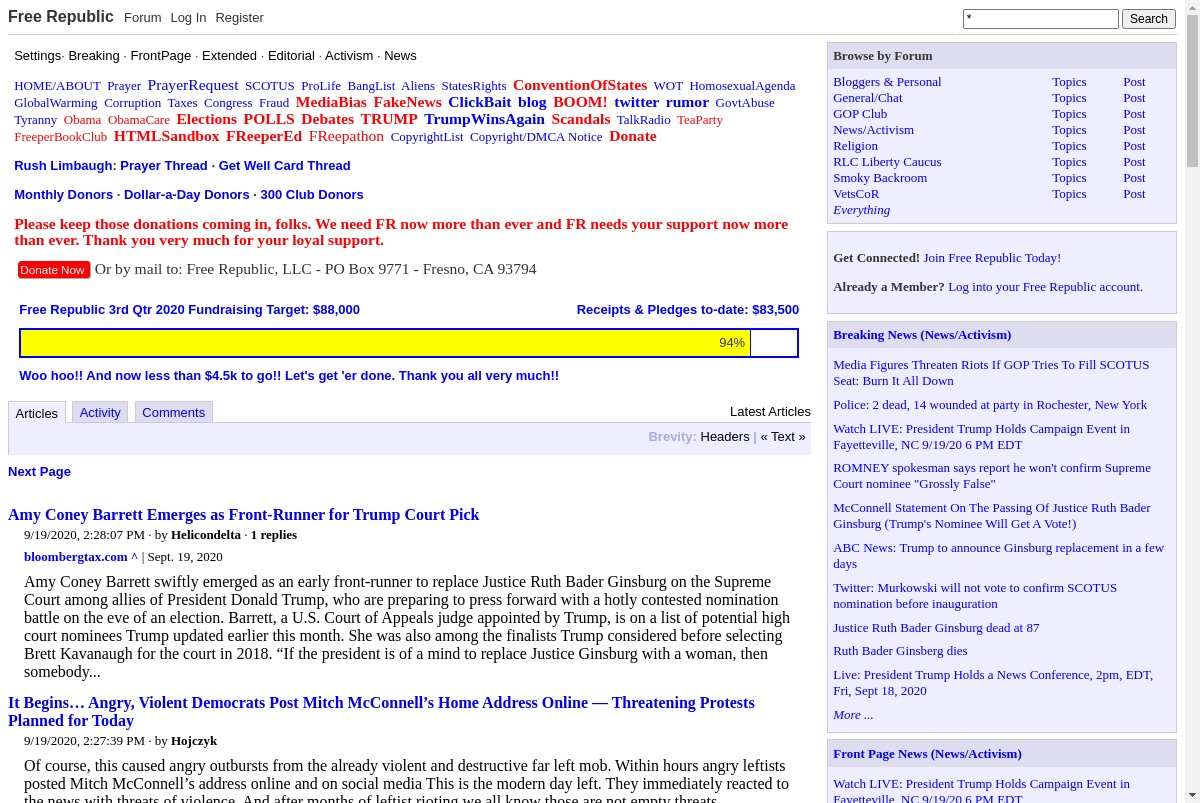Click the Free Republic site title
Viewport: 1200px width, 803px height.
coord(61,17)
